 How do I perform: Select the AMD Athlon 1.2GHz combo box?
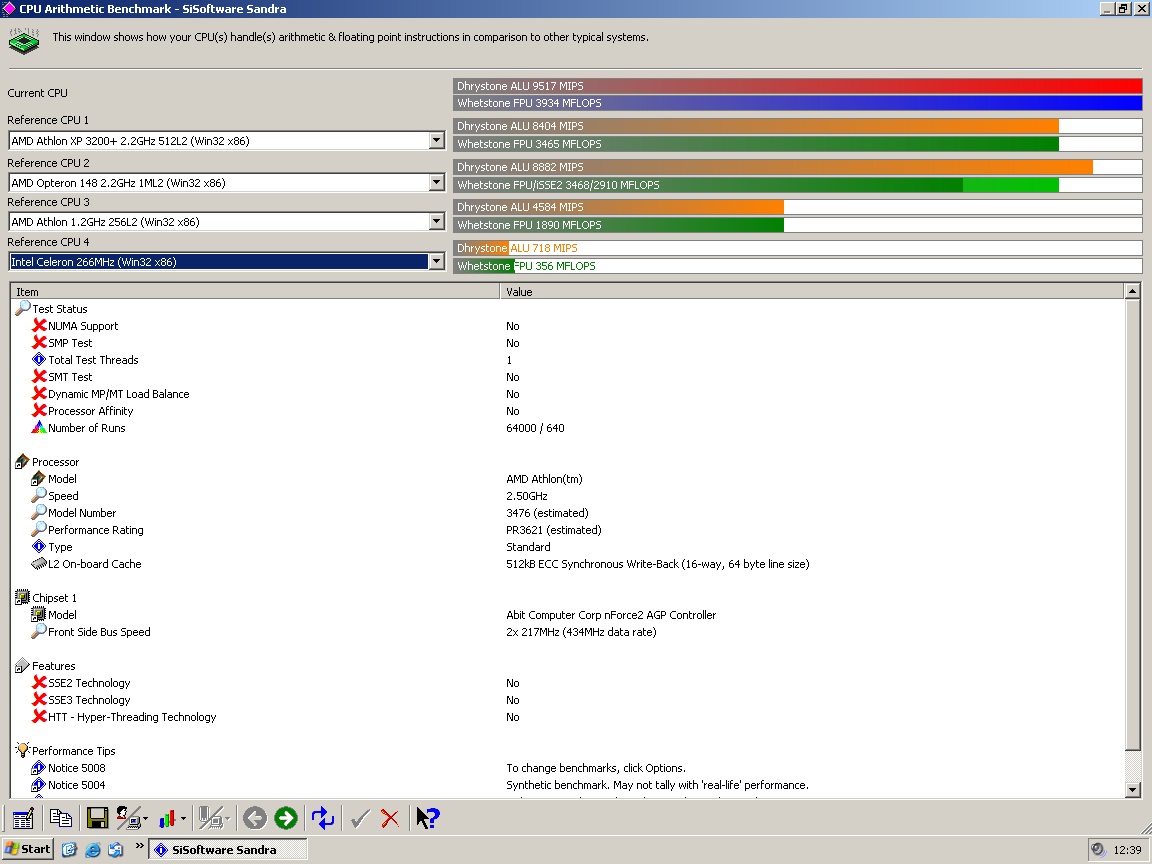tap(226, 221)
